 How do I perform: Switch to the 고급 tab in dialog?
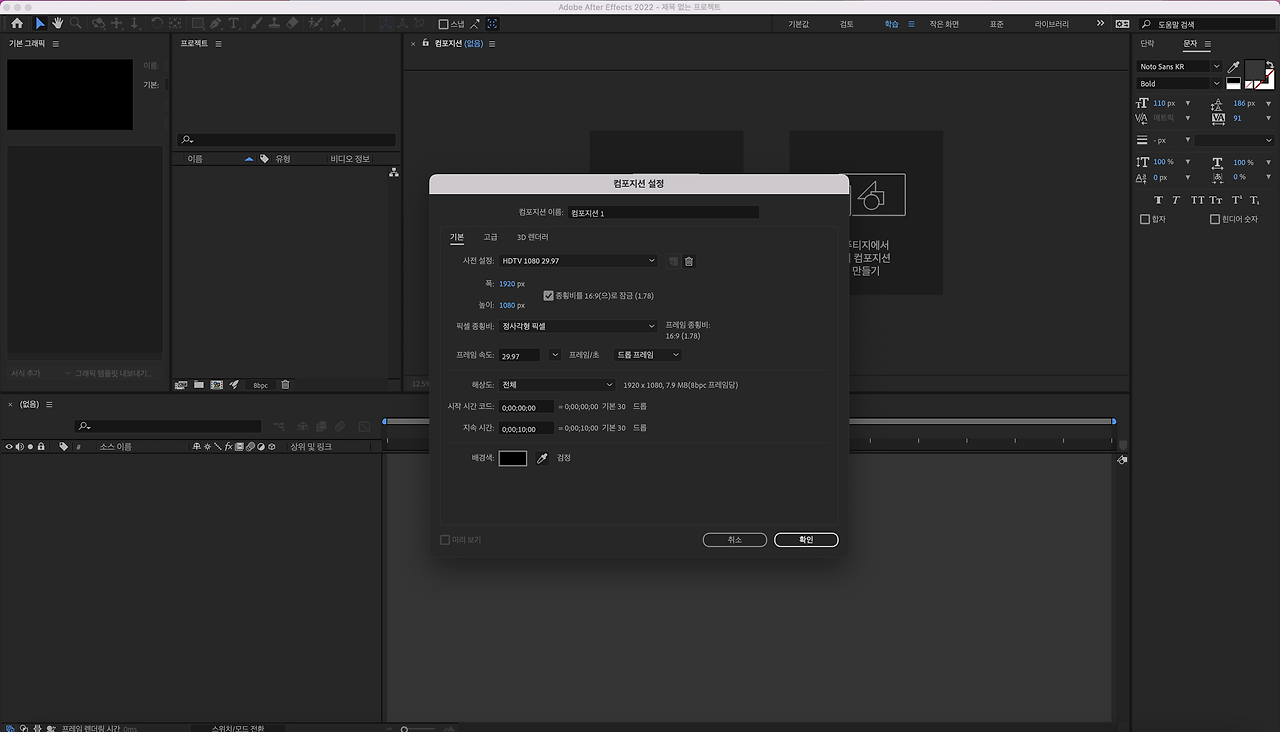click(490, 237)
